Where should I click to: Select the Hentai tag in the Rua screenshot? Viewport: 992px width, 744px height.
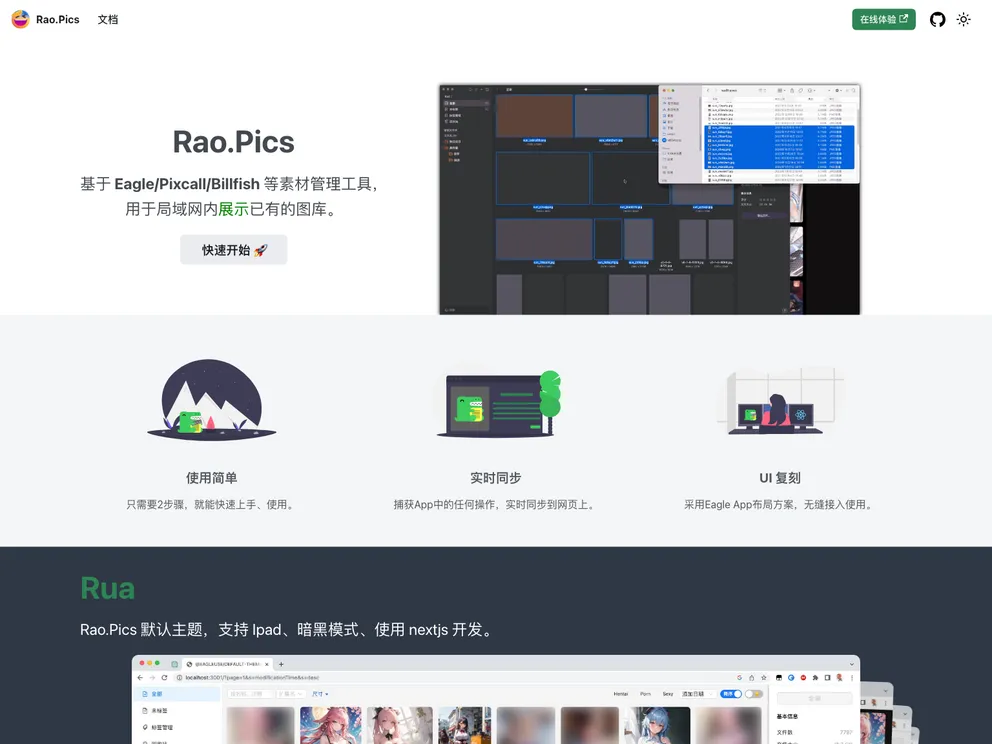621,694
